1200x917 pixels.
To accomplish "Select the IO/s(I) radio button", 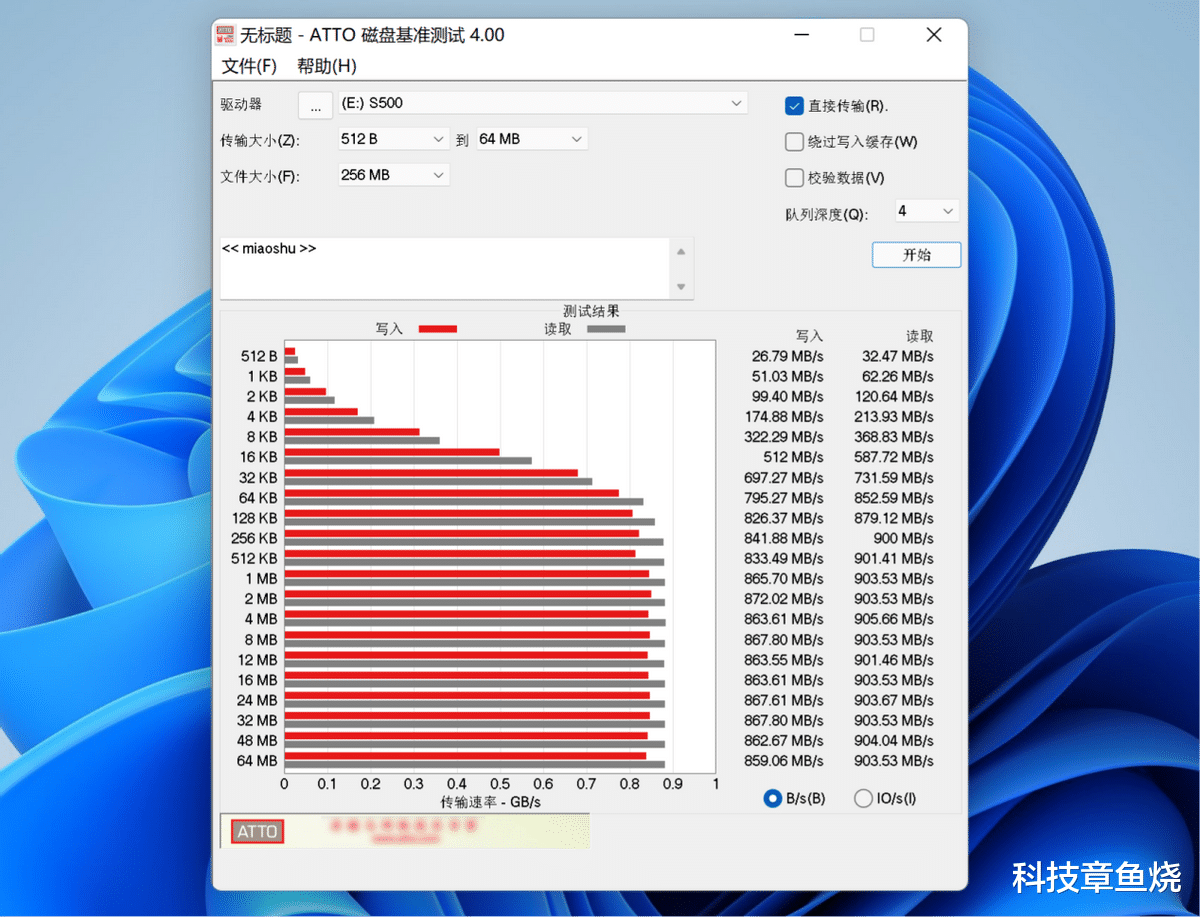I will (x=863, y=798).
